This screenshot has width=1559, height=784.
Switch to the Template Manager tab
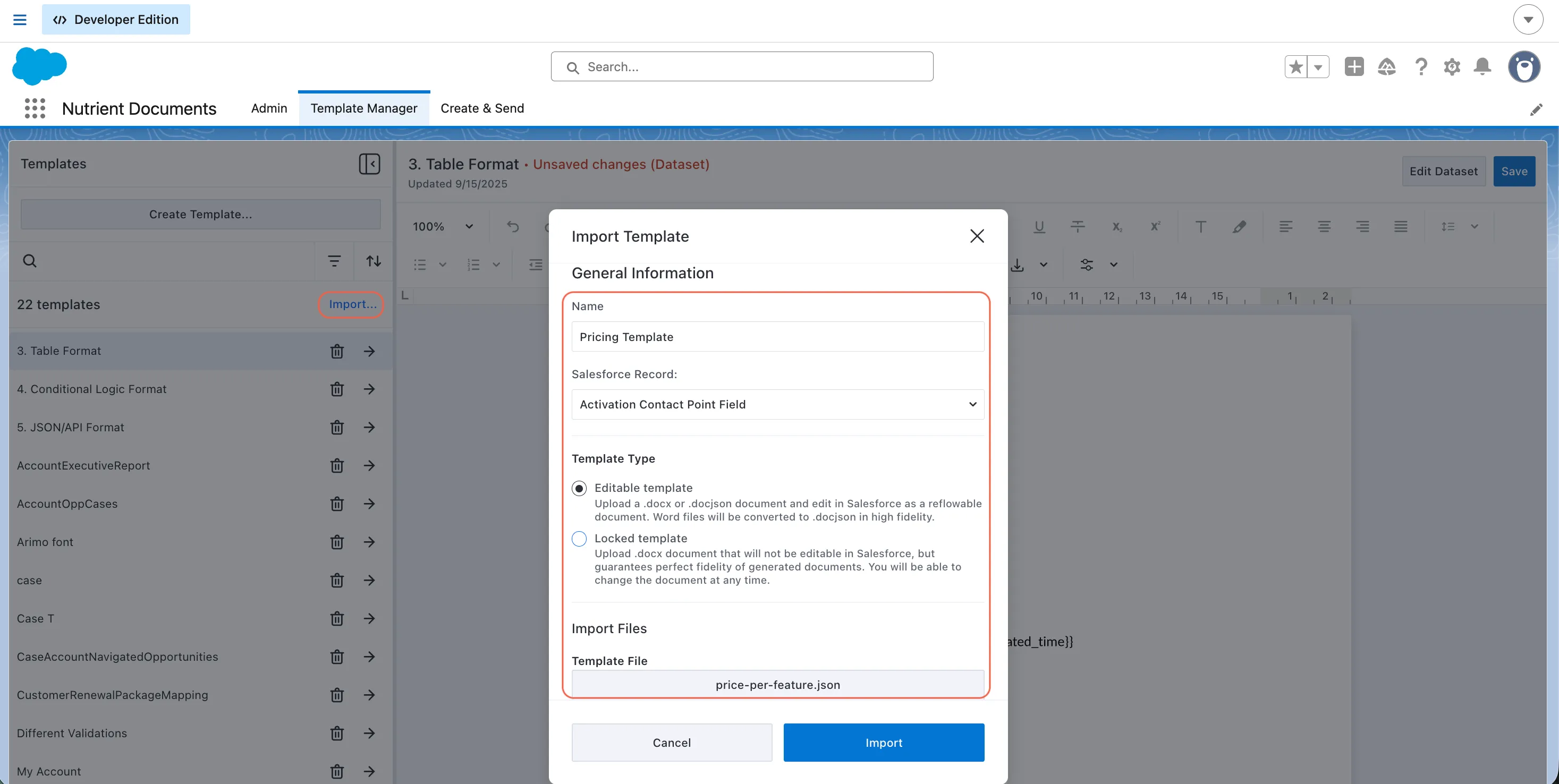364,108
